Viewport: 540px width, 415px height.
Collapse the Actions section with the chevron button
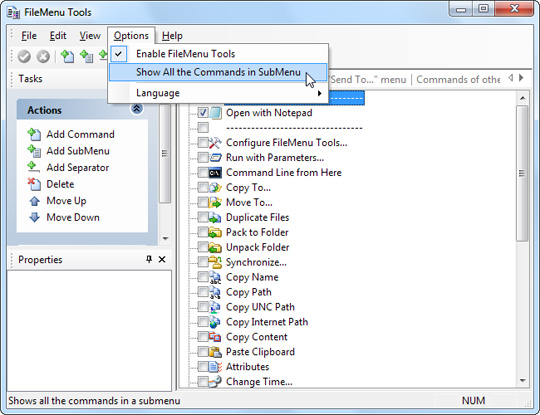pos(137,109)
